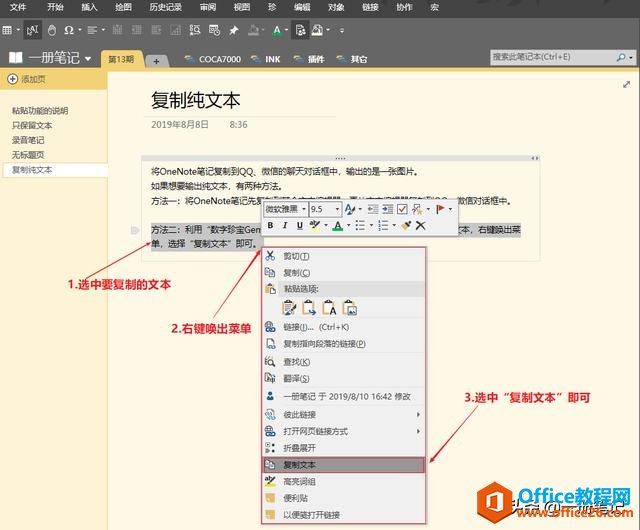The image size is (640, 530).
Task: Open page 录音笔记 in the page list
Action: (28, 140)
